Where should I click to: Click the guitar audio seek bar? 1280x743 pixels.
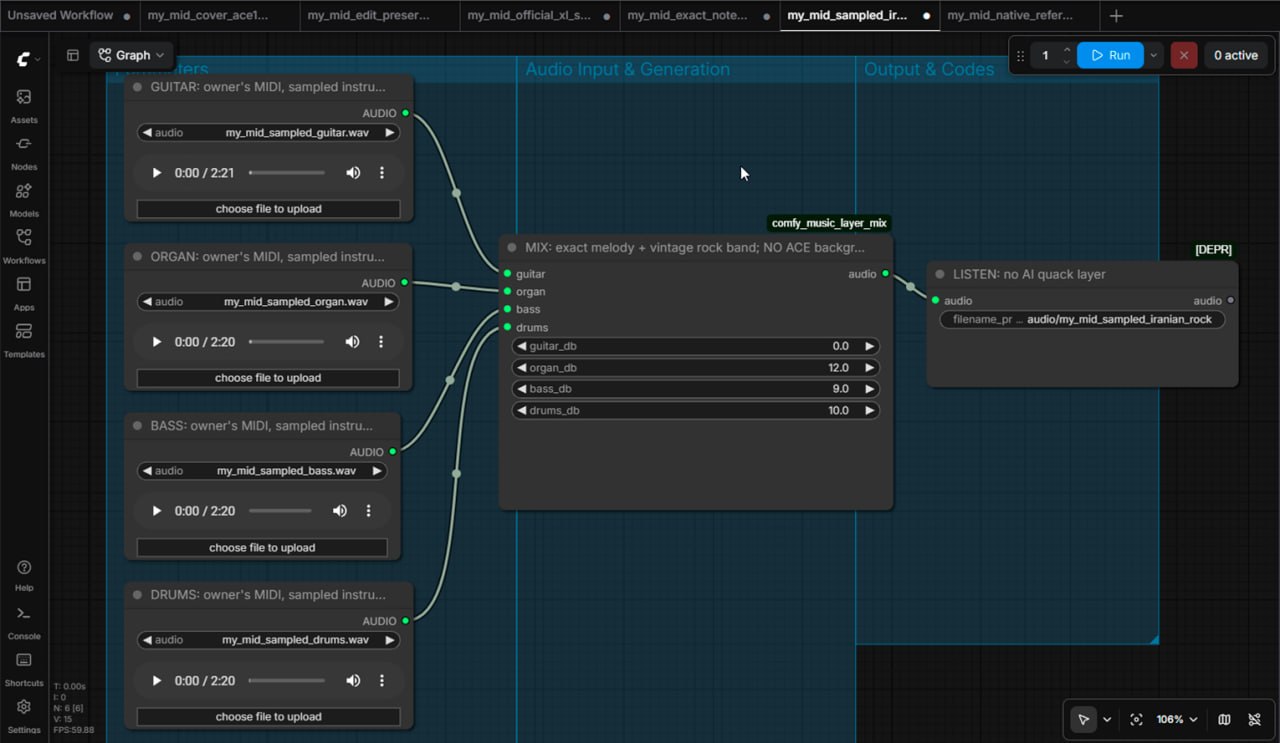click(287, 173)
